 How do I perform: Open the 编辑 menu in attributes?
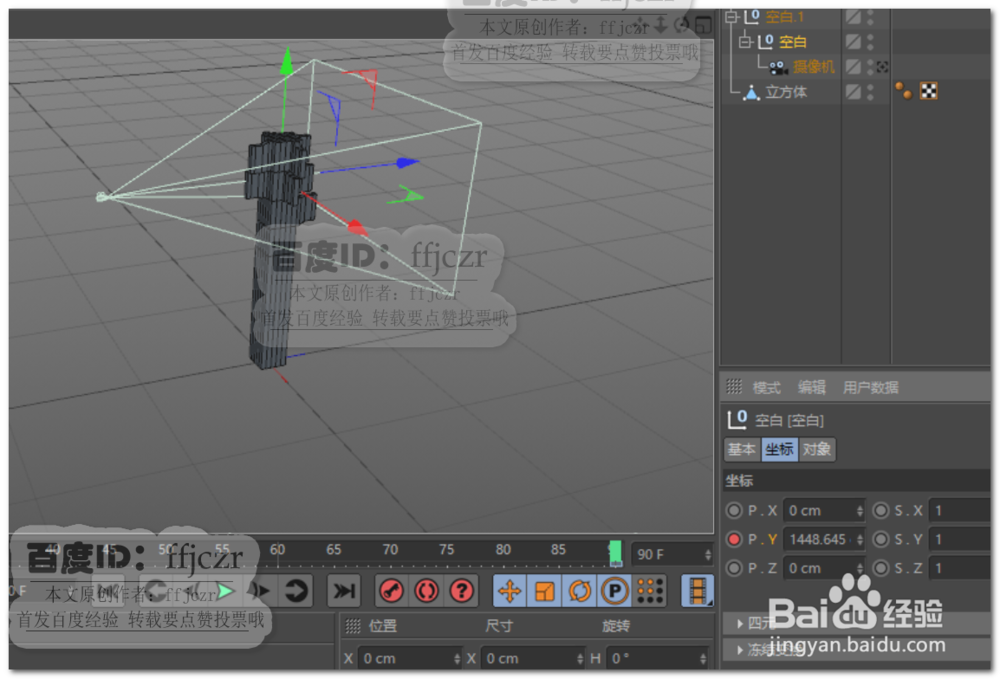(812, 388)
